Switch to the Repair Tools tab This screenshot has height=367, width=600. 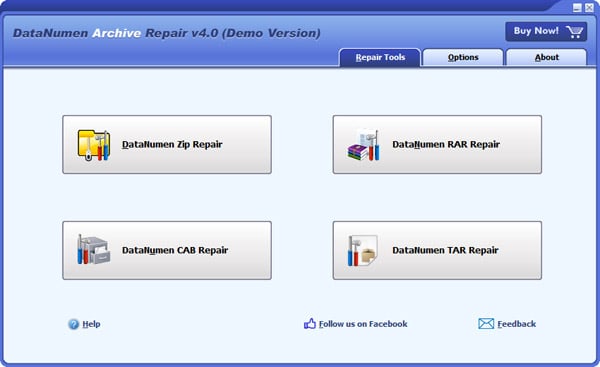tap(380, 57)
